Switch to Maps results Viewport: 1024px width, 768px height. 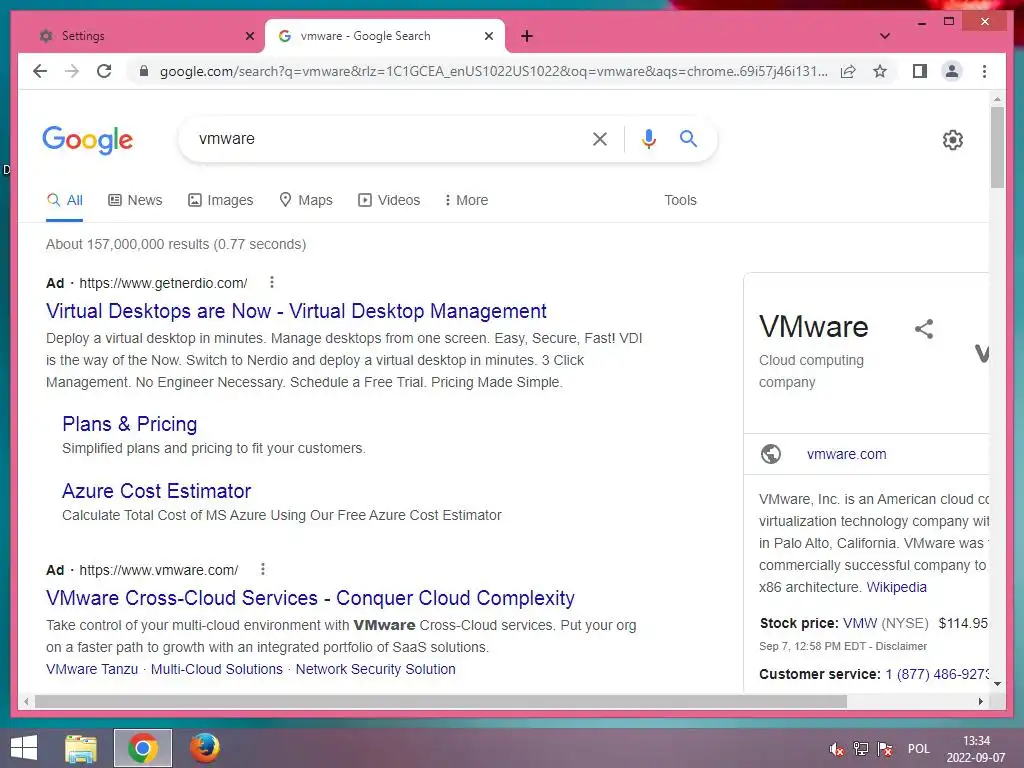click(x=306, y=200)
